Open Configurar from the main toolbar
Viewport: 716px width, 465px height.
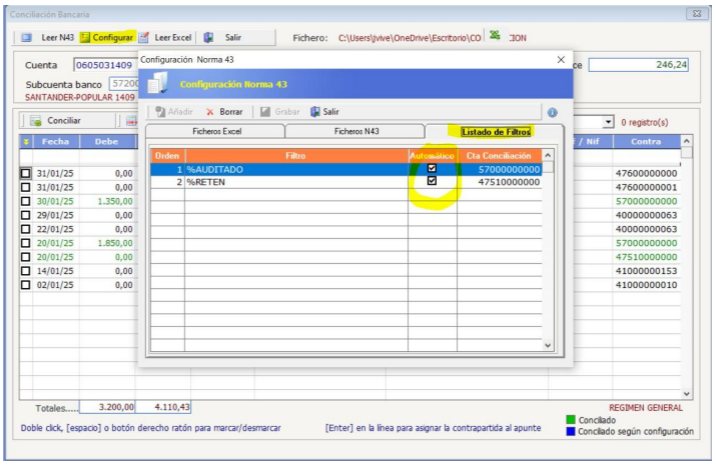(x=87, y=37)
